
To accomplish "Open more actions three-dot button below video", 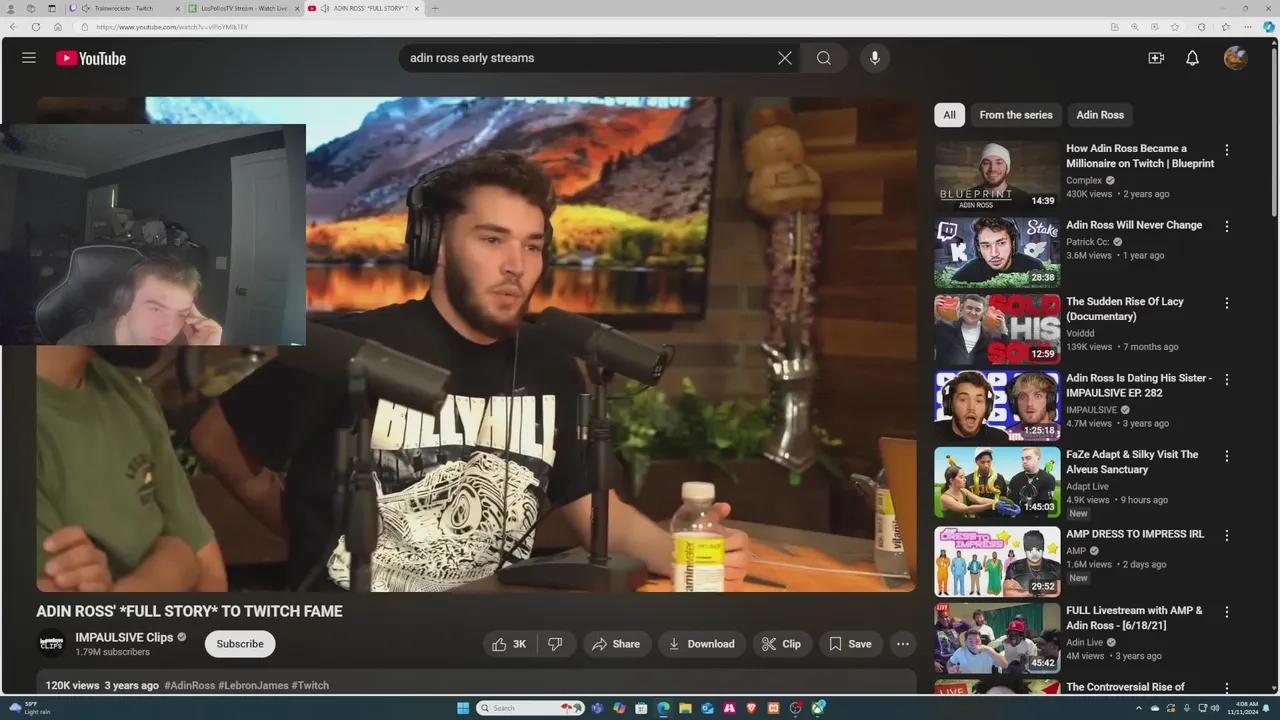I will (902, 644).
